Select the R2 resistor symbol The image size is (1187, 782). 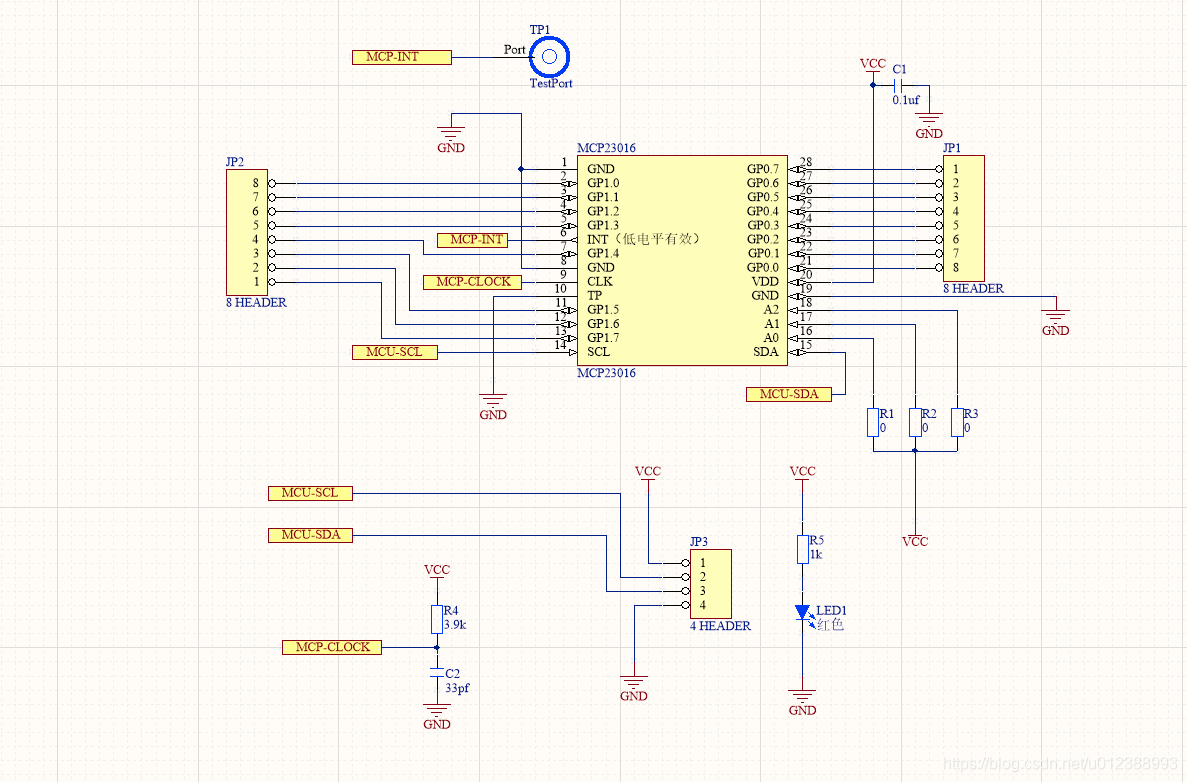pos(915,422)
